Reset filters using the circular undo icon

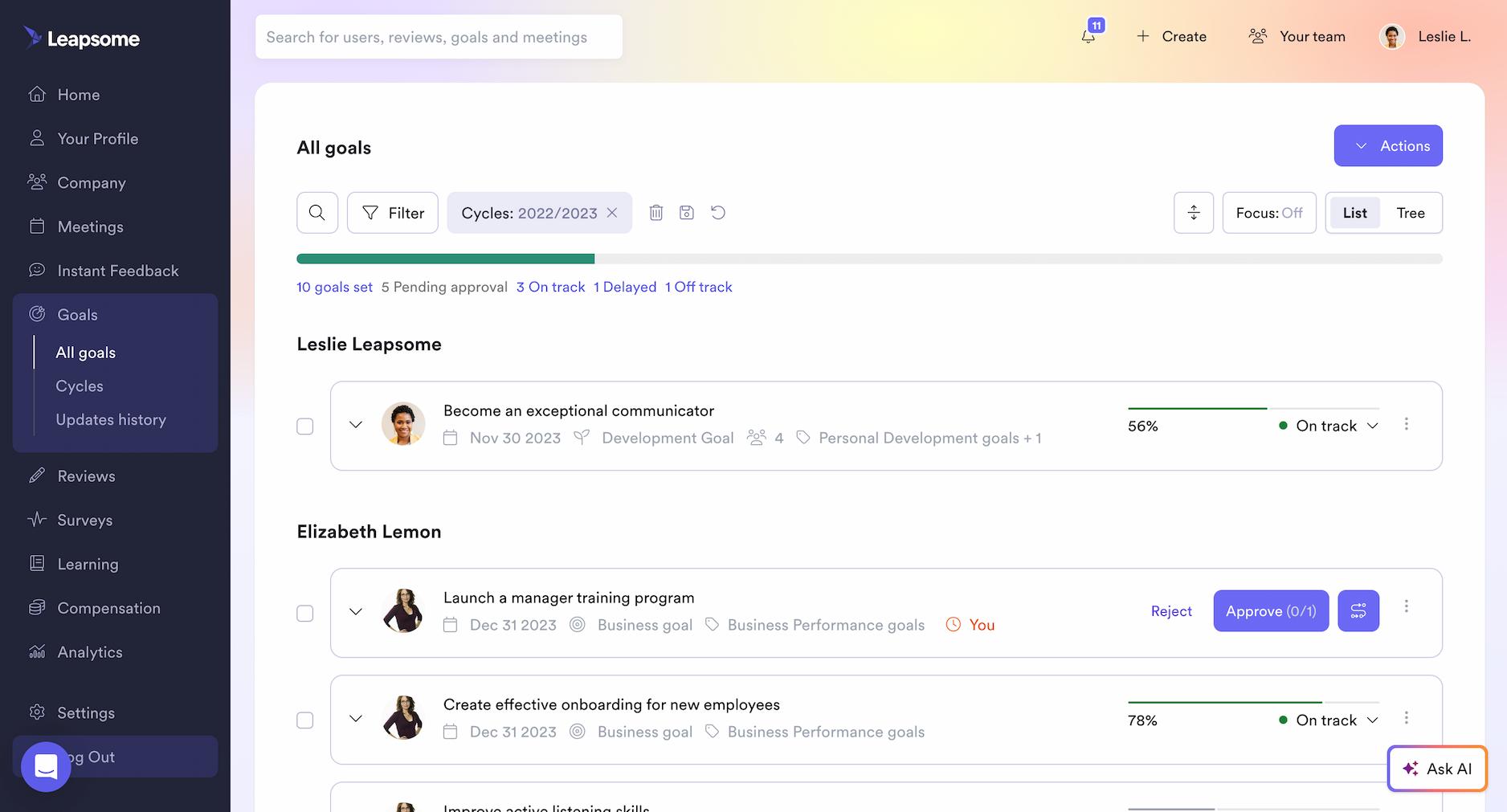click(x=718, y=212)
